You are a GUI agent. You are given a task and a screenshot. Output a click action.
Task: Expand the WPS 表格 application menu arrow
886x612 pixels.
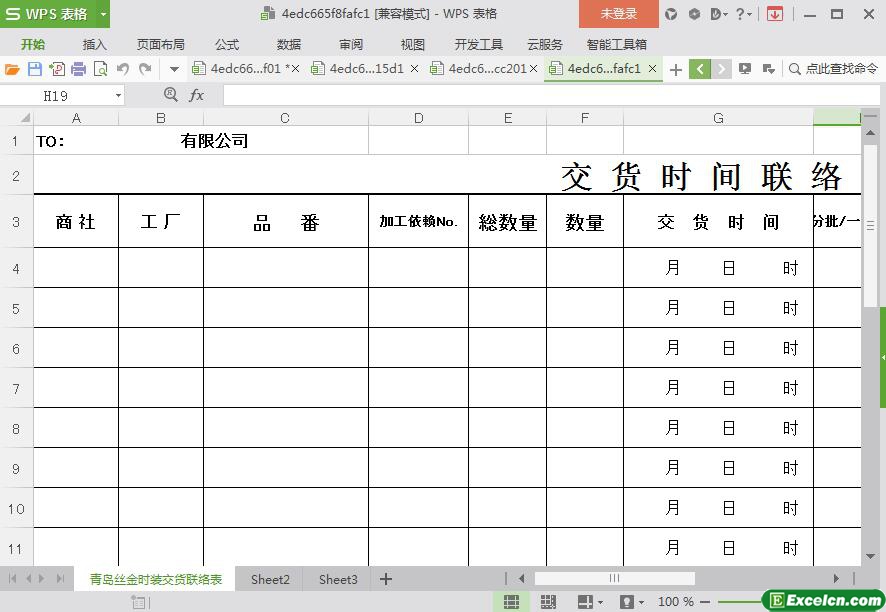tap(103, 14)
